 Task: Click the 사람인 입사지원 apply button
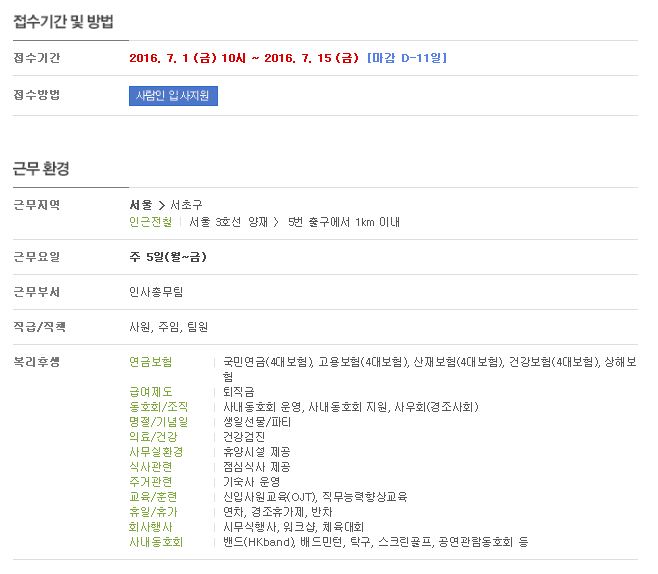(x=173, y=96)
